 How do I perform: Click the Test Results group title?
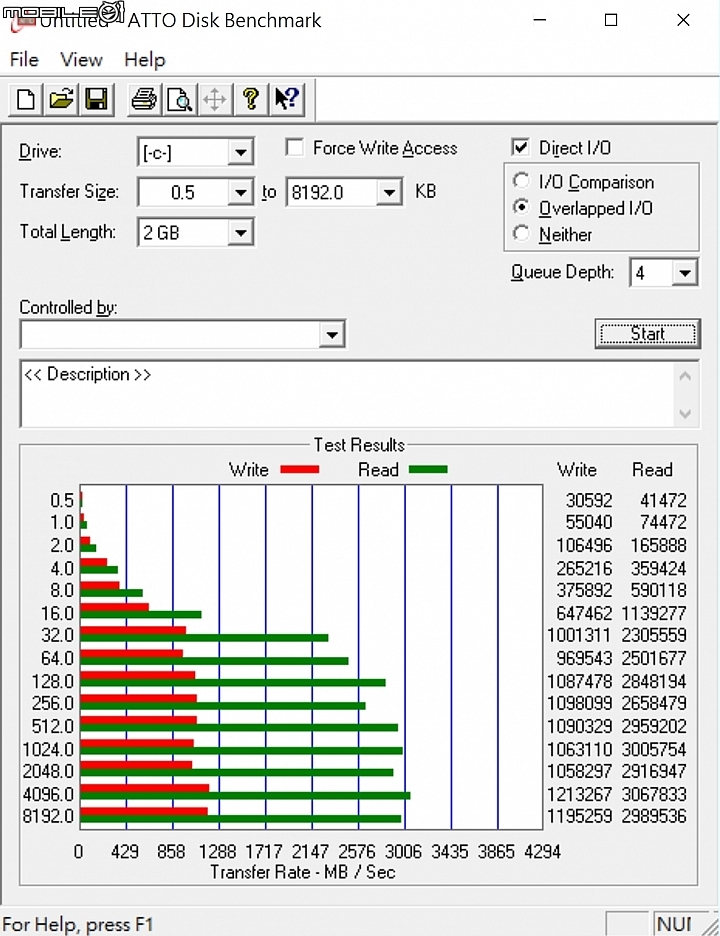359,445
